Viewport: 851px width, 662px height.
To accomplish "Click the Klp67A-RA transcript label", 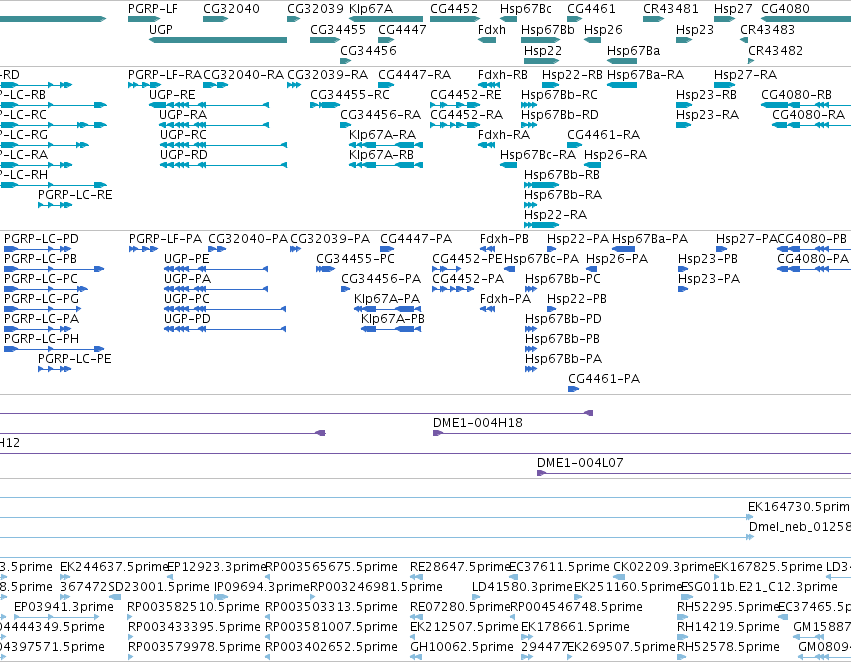I will coord(383,135).
